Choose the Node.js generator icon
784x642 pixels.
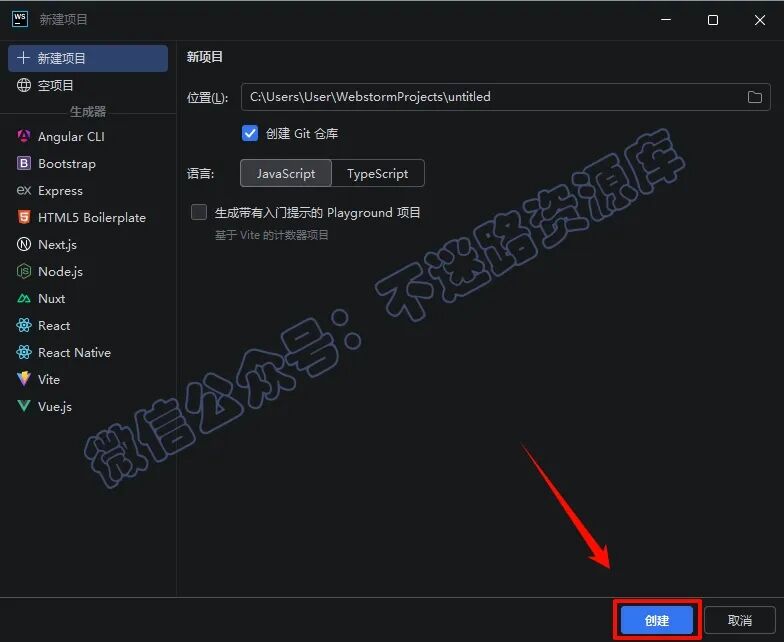pyautogui.click(x=24, y=271)
